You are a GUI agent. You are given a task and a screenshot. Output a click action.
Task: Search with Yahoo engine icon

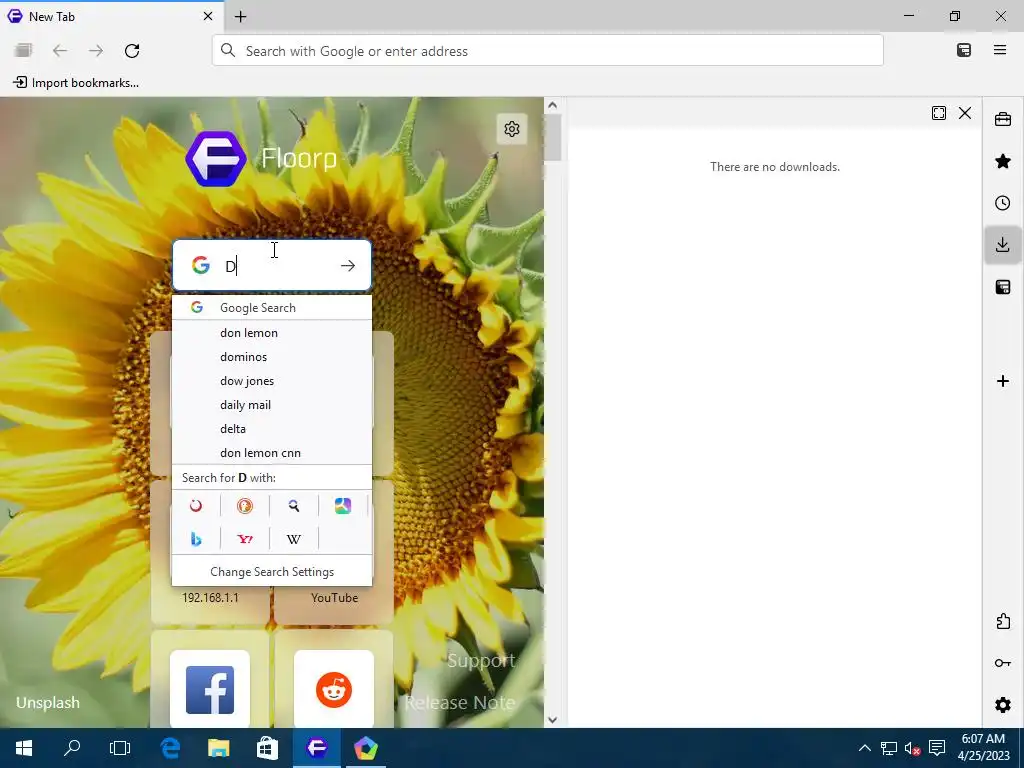[x=245, y=539]
